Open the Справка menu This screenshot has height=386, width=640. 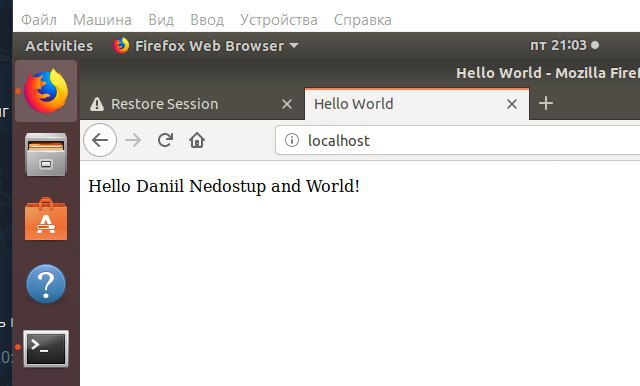click(362, 20)
